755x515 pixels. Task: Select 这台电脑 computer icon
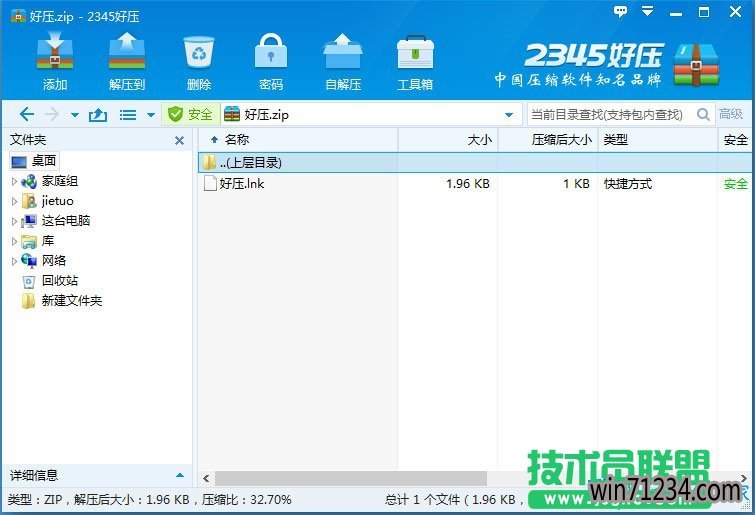[x=29, y=221]
